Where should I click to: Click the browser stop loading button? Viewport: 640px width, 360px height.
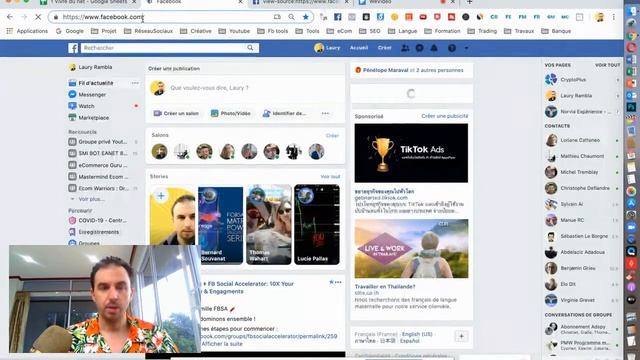tap(38, 17)
